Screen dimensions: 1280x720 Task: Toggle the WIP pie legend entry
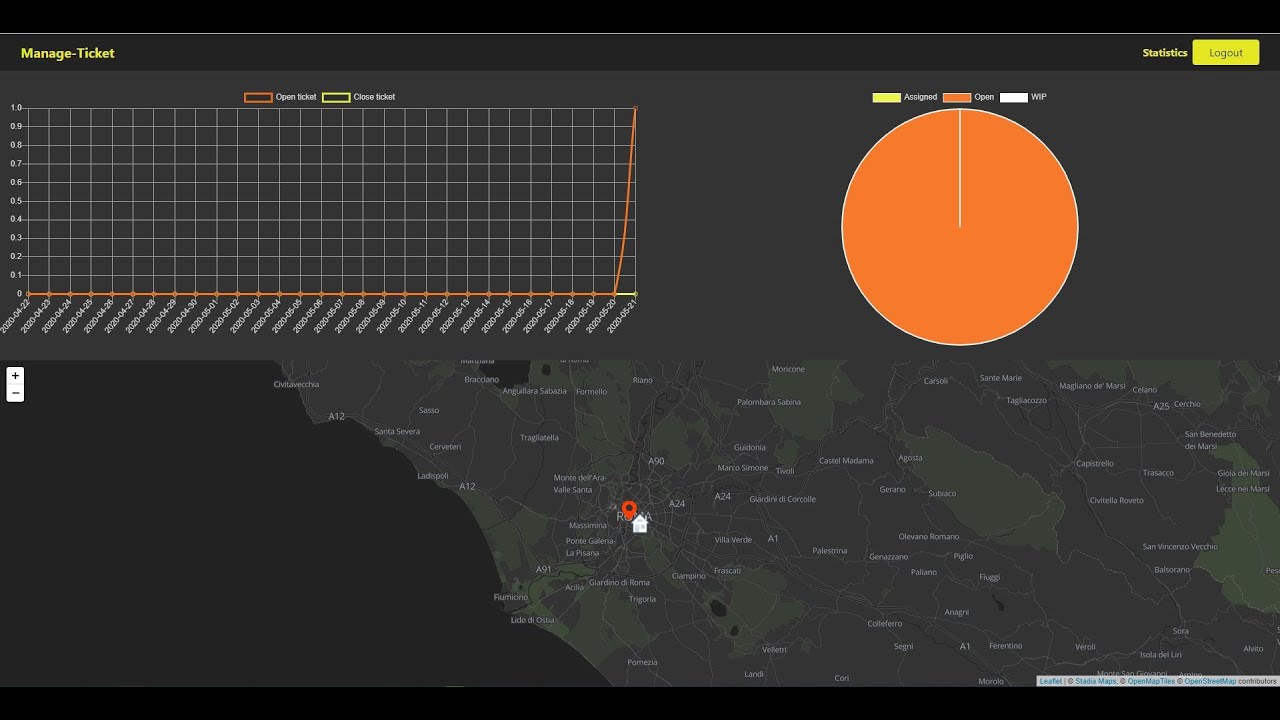[1023, 97]
